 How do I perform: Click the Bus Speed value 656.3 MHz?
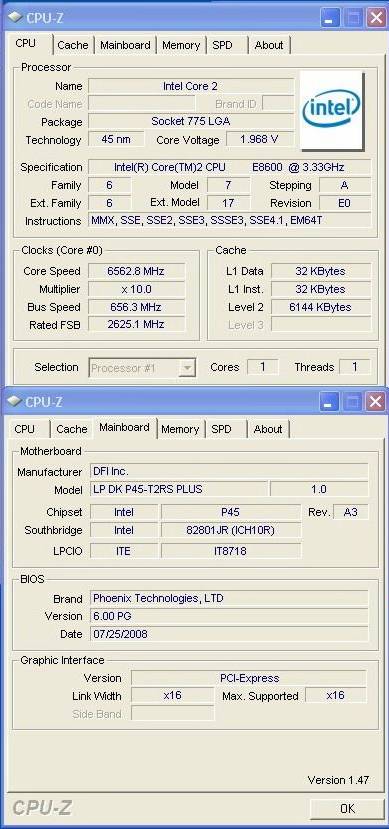pos(136,307)
